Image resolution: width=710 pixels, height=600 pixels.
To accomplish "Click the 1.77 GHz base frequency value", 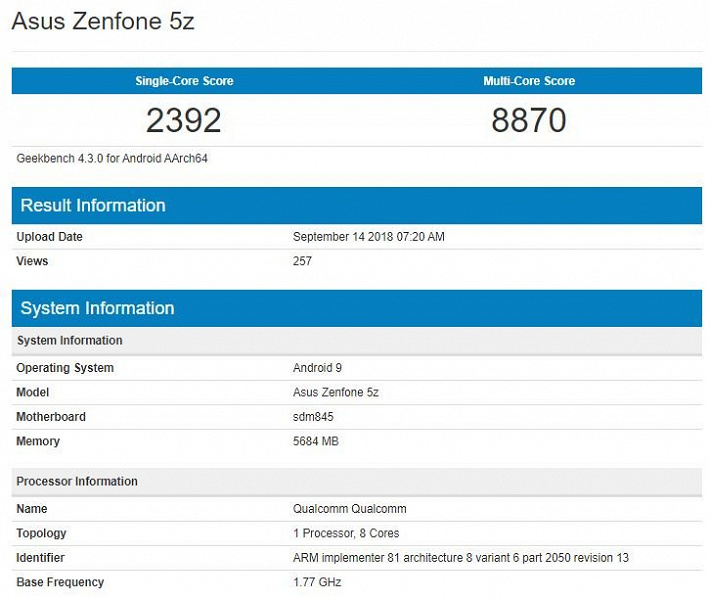I will 317,582.
